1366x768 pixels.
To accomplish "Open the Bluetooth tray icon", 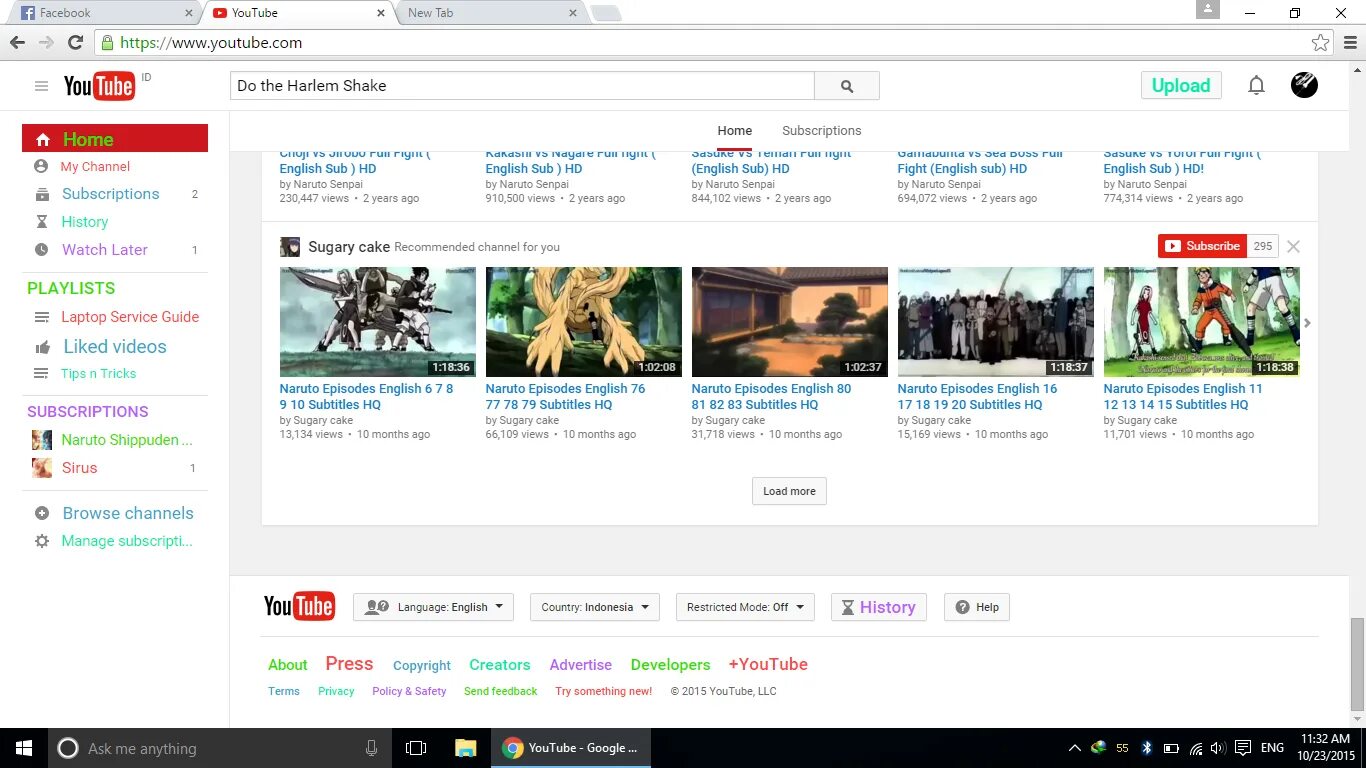I will [1147, 748].
